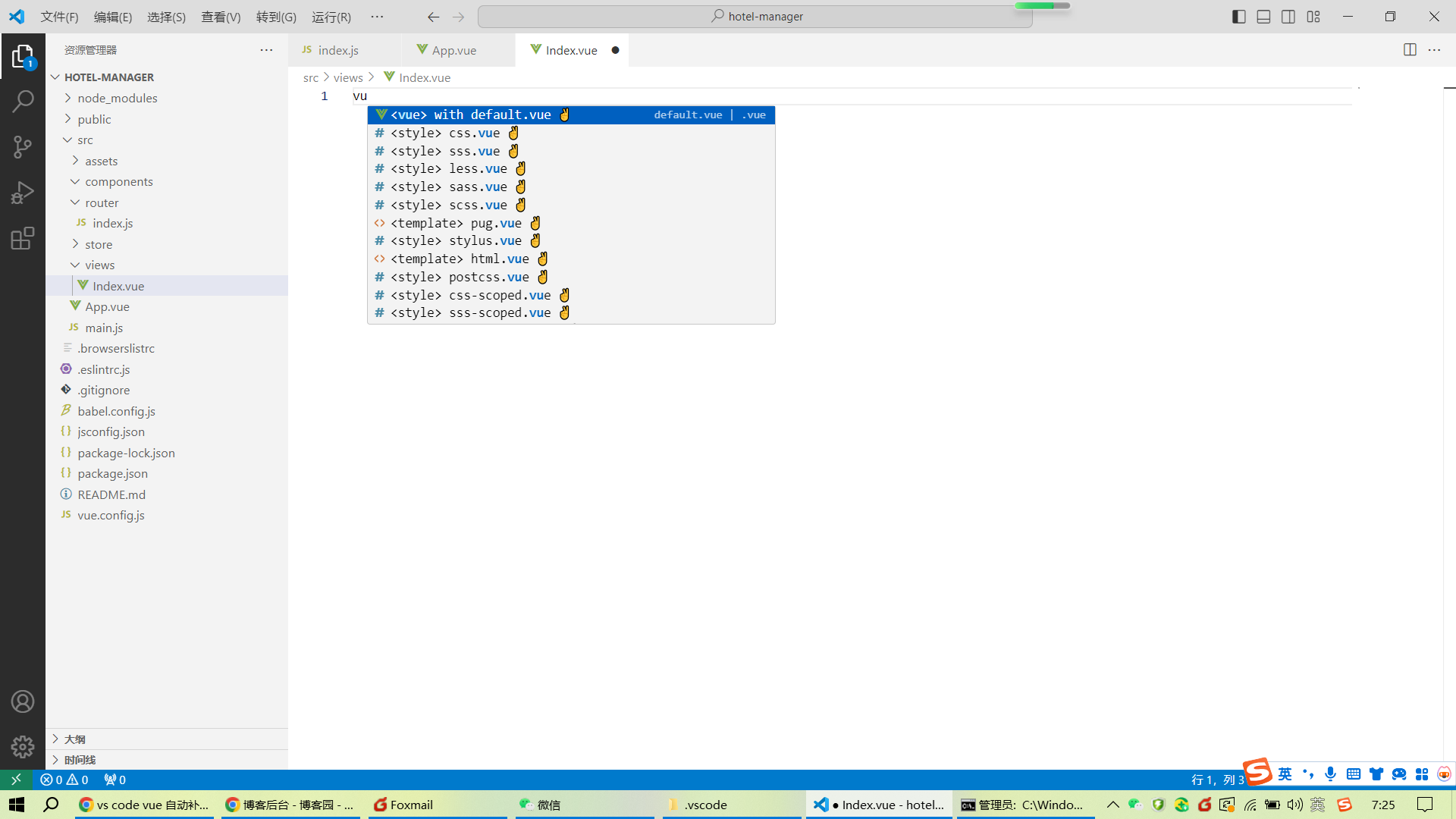Open the Source Control view
The image size is (1456, 819).
coord(23,146)
